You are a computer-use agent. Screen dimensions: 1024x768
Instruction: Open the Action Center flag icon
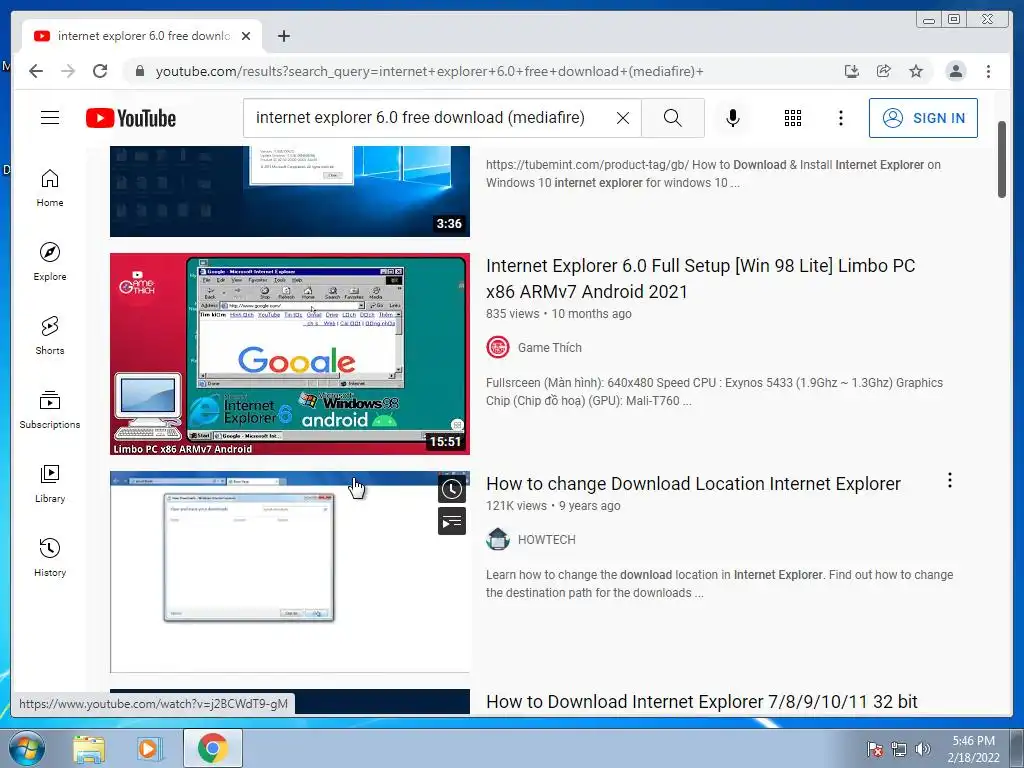point(875,749)
